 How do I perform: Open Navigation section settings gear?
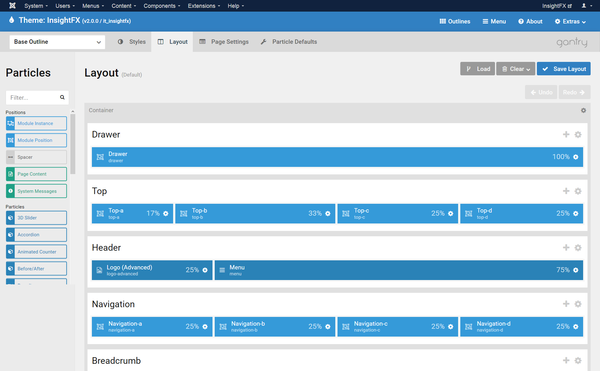pos(578,304)
